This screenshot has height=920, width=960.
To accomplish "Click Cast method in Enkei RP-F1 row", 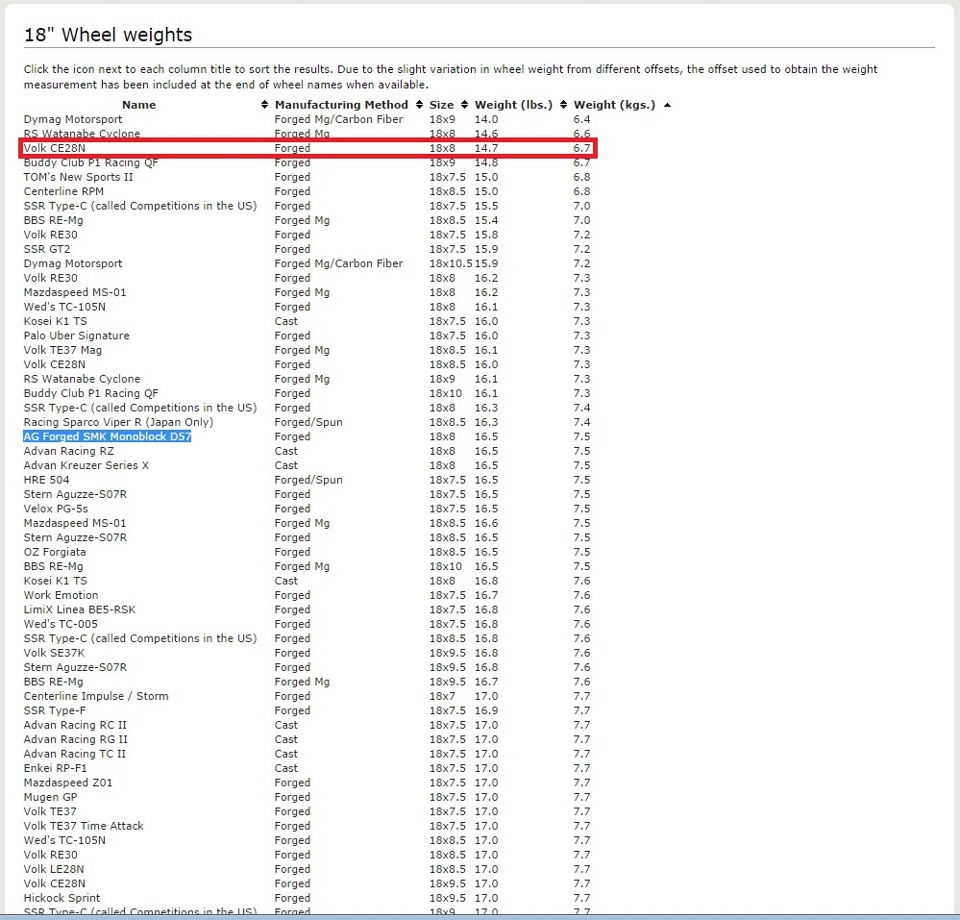I will 286,768.
